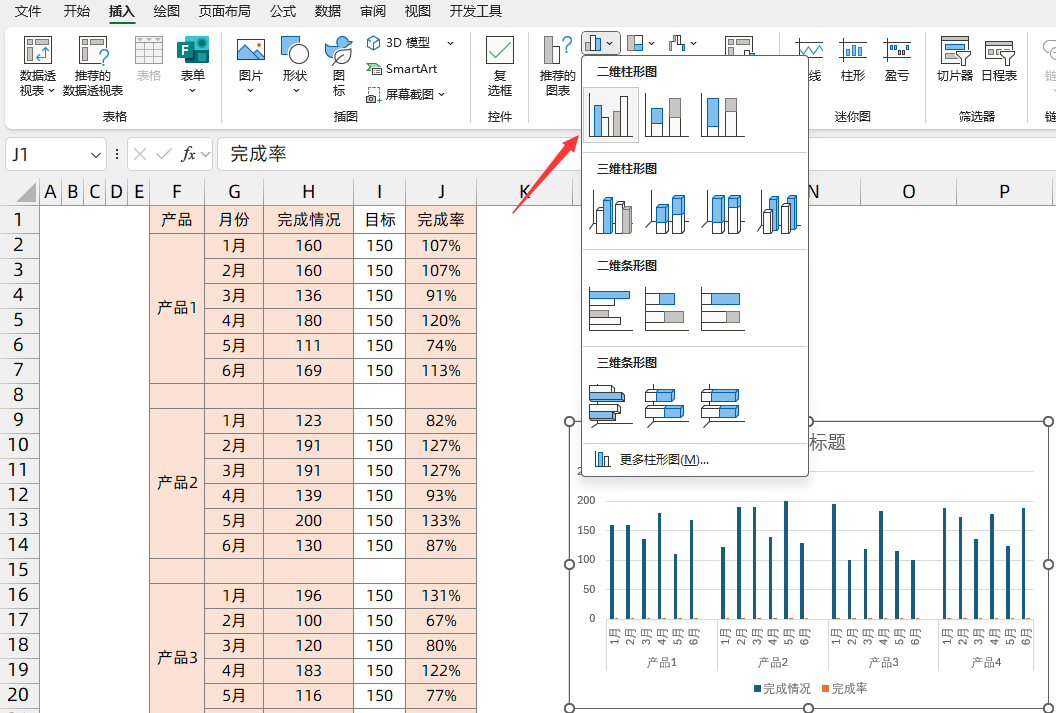
Task: Insert a 日程表 timeline
Action: 999,61
